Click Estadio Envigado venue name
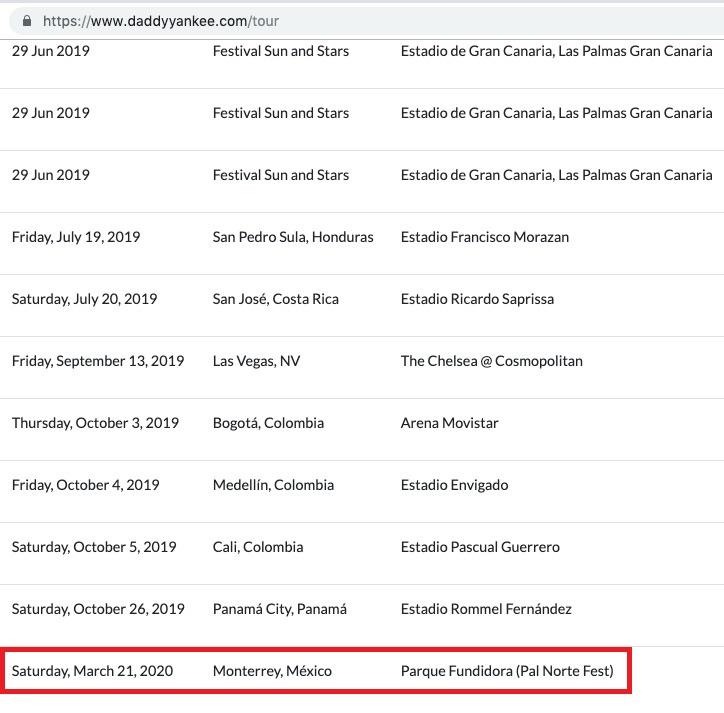This screenshot has height=713, width=724. click(454, 485)
